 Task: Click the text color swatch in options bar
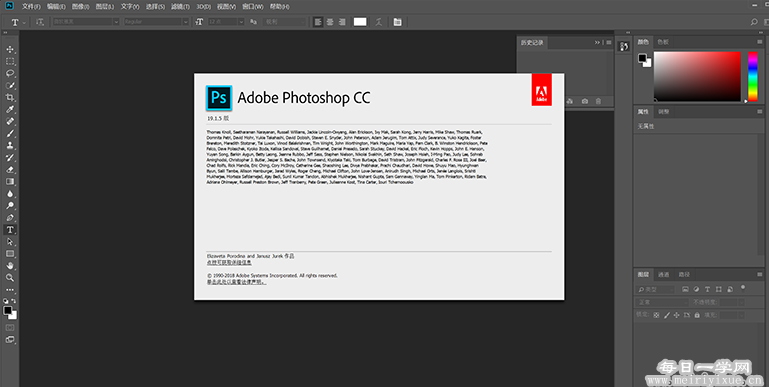click(360, 22)
